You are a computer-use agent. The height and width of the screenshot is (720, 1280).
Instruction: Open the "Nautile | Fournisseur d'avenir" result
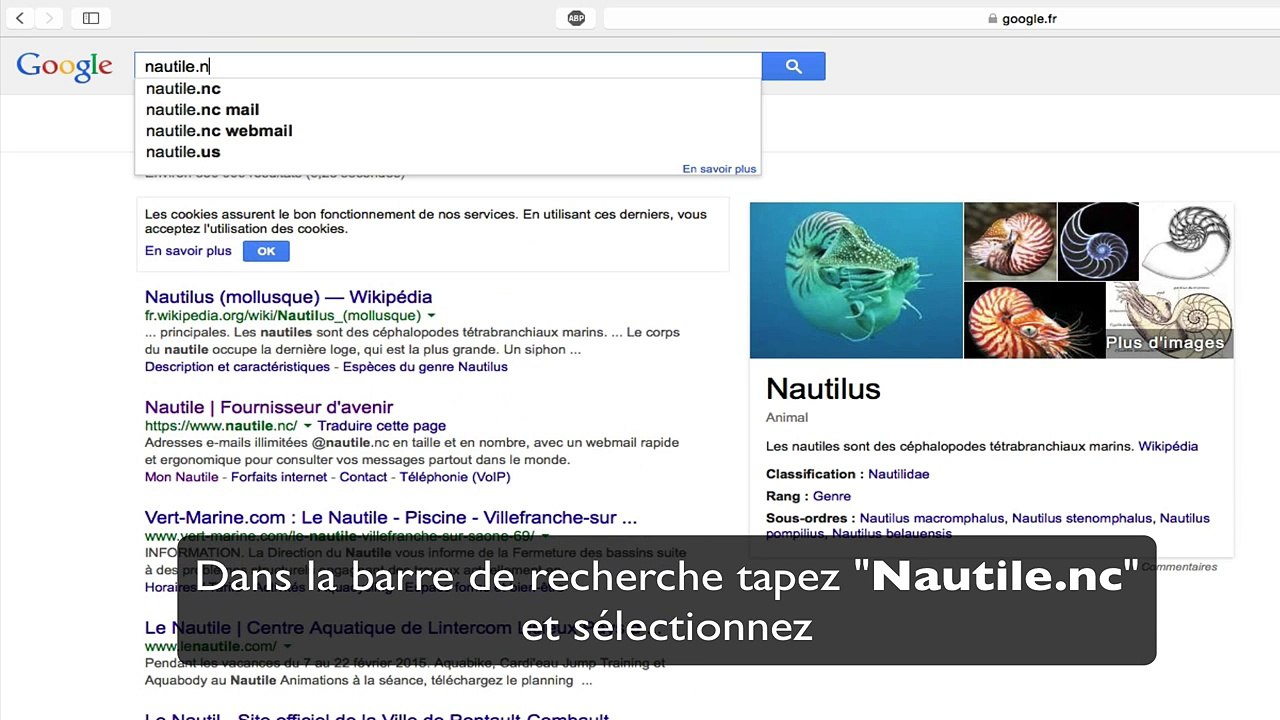[x=269, y=407]
